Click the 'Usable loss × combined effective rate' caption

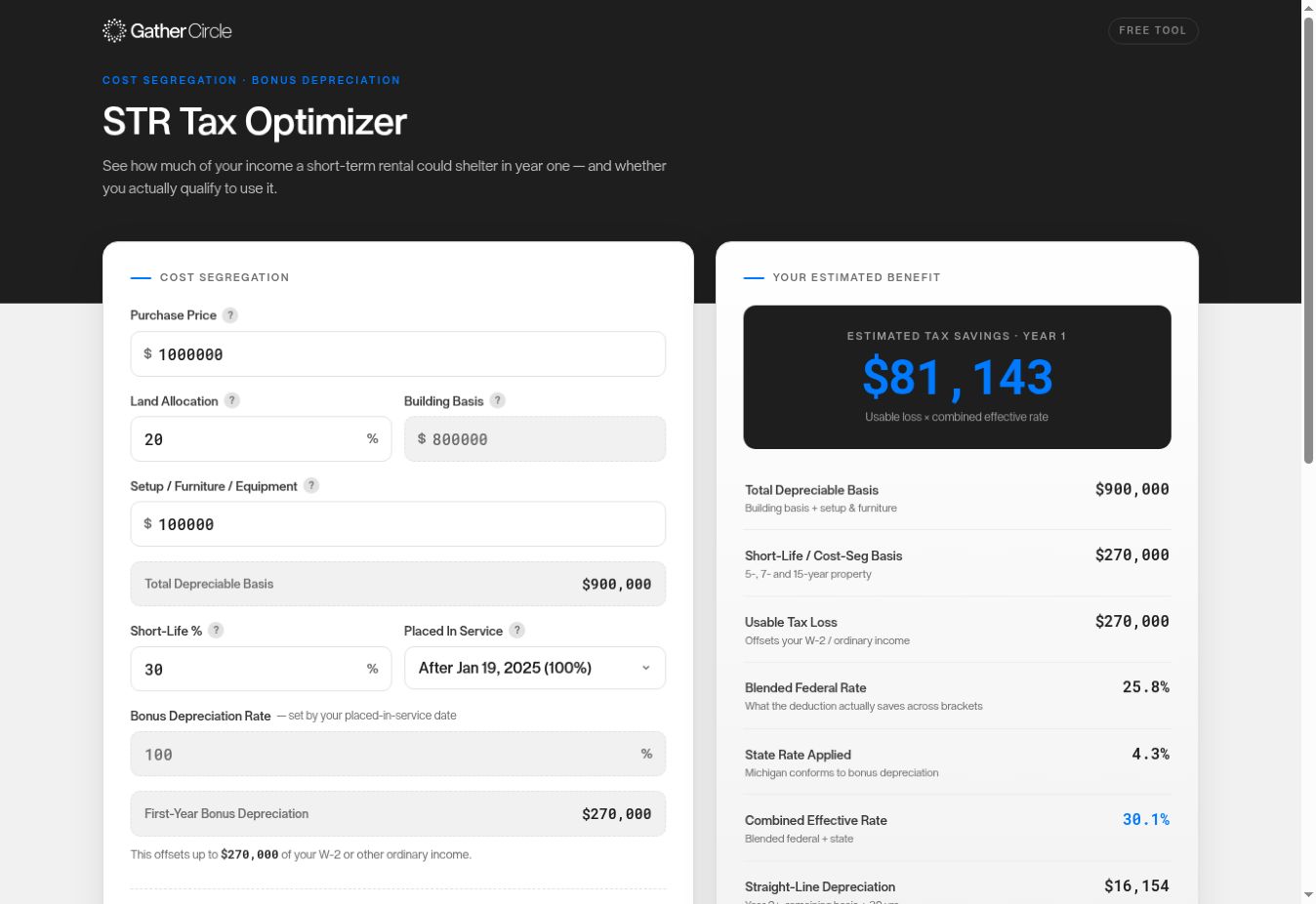tap(957, 417)
